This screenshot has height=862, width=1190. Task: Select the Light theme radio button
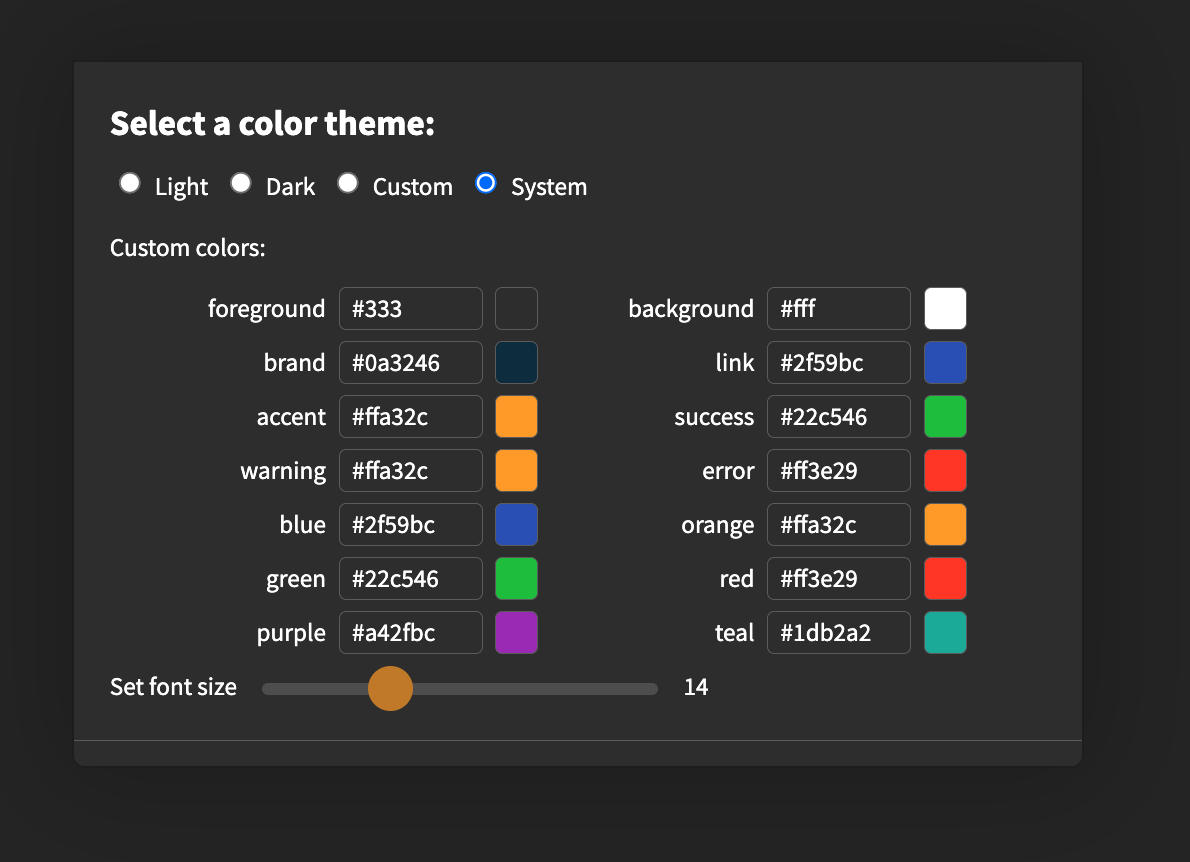(x=130, y=184)
